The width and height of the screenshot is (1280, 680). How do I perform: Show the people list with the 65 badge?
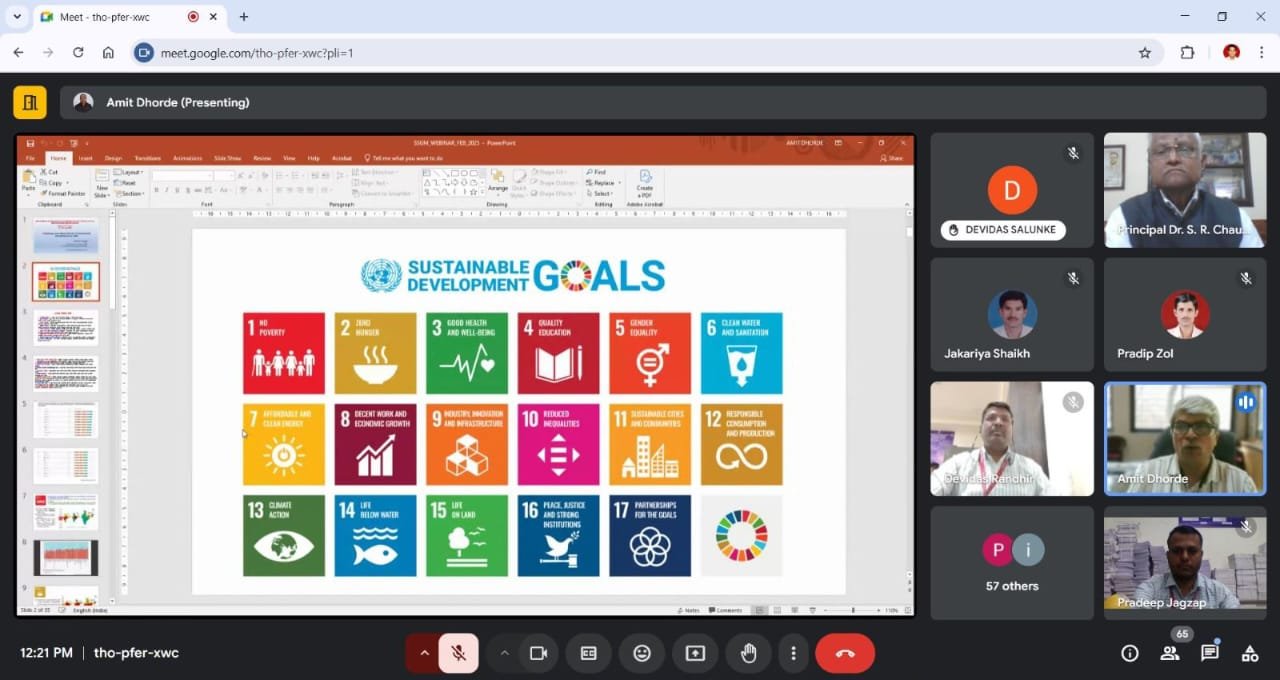click(x=1170, y=653)
